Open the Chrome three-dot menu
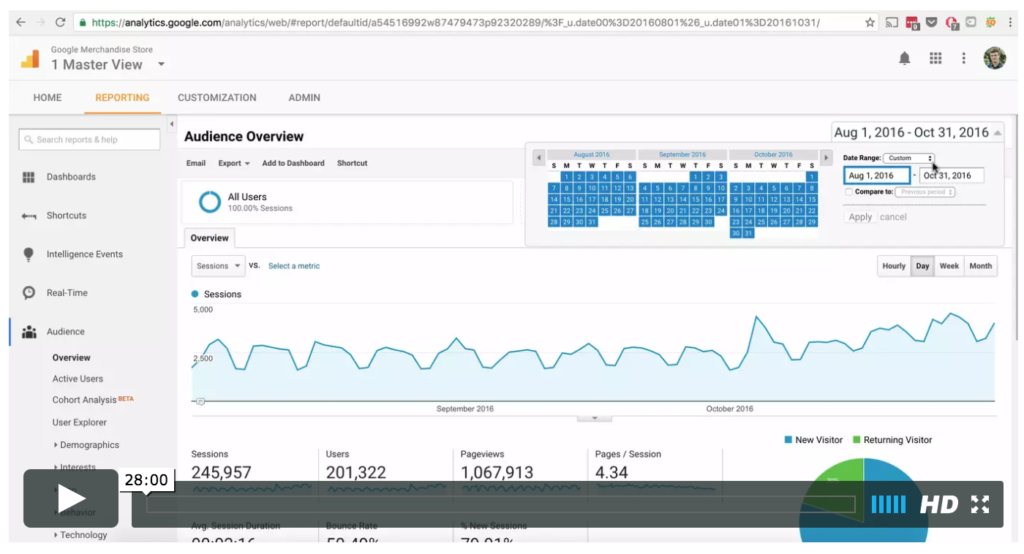The width and height of the screenshot is (1024, 554). (x=1010, y=22)
